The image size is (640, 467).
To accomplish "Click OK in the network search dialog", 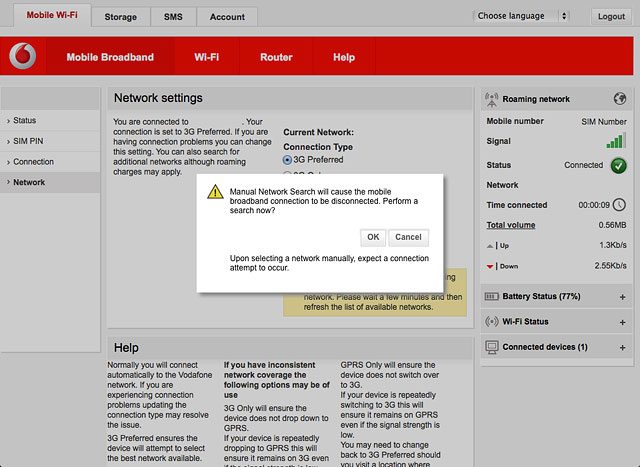I will (373, 237).
